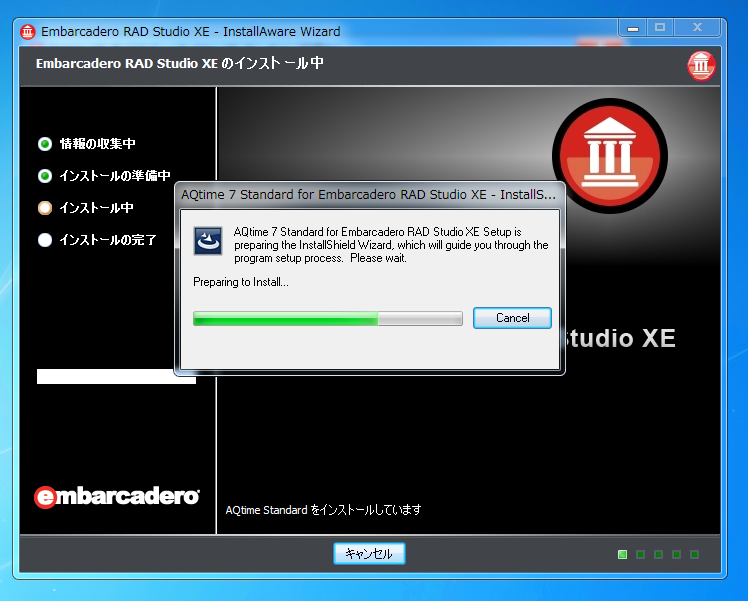Click the キャンセル button at the bottom
Image resolution: width=748 pixels, height=601 pixels.
pyautogui.click(x=369, y=553)
